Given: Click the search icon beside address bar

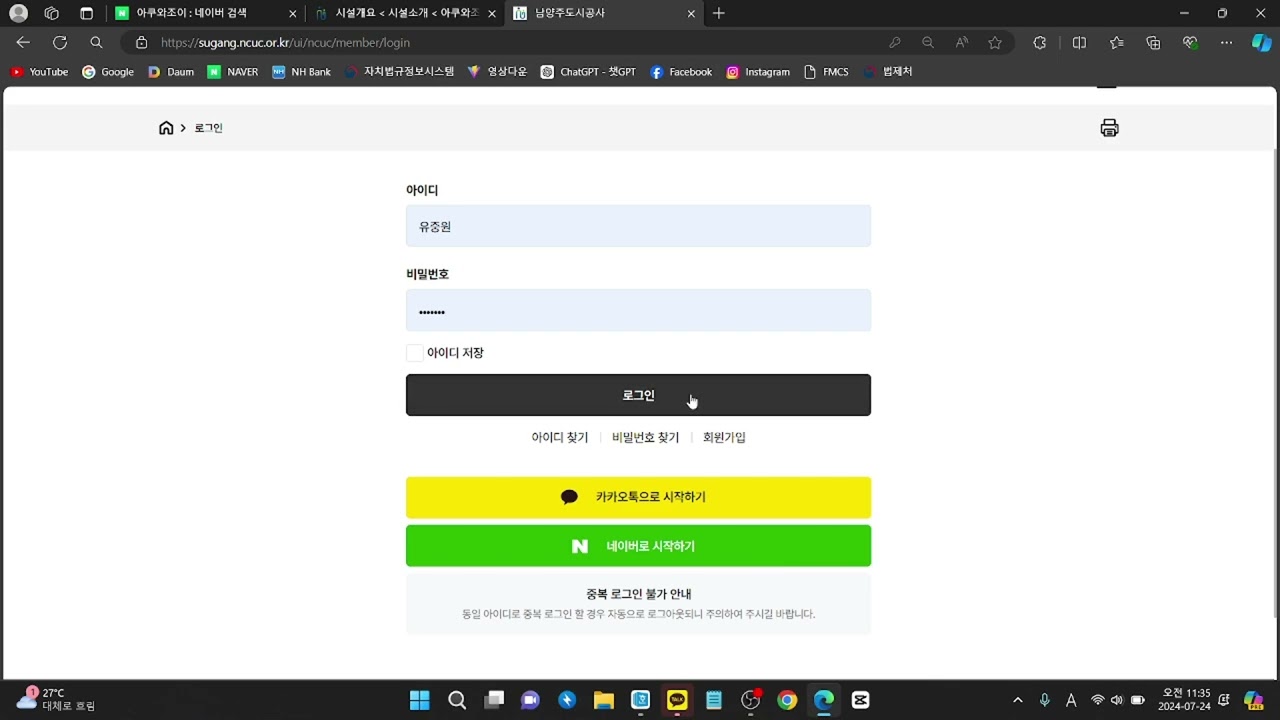Looking at the screenshot, I should point(96,42).
